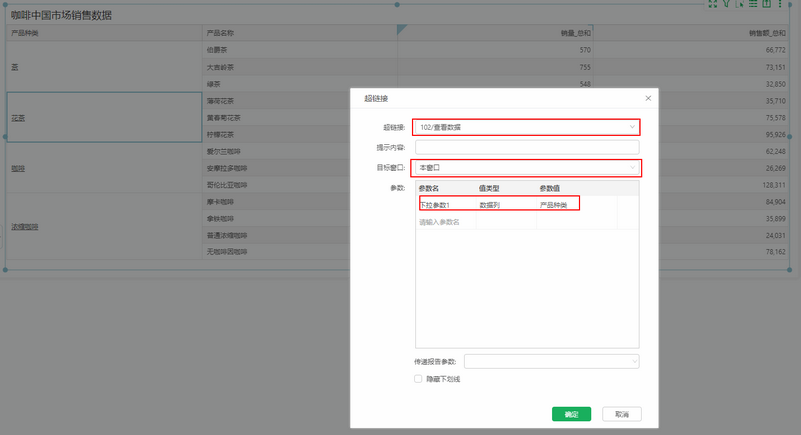Click the green 确定 button
This screenshot has height=435, width=801.
coord(571,414)
